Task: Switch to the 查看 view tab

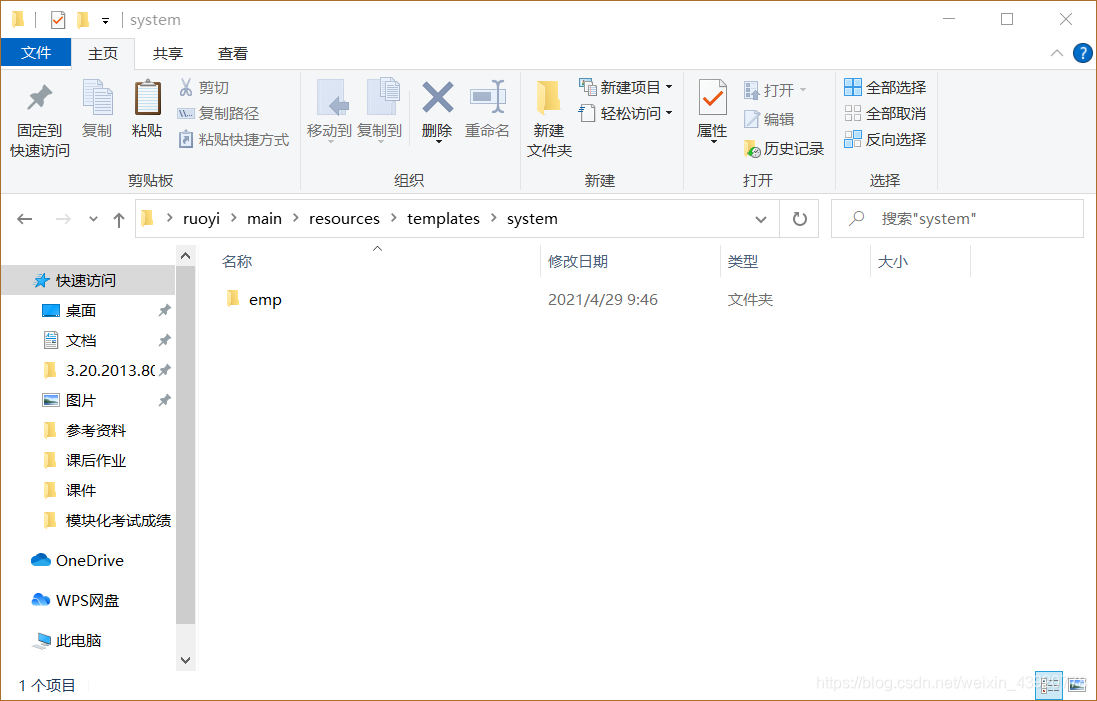Action: [232, 54]
